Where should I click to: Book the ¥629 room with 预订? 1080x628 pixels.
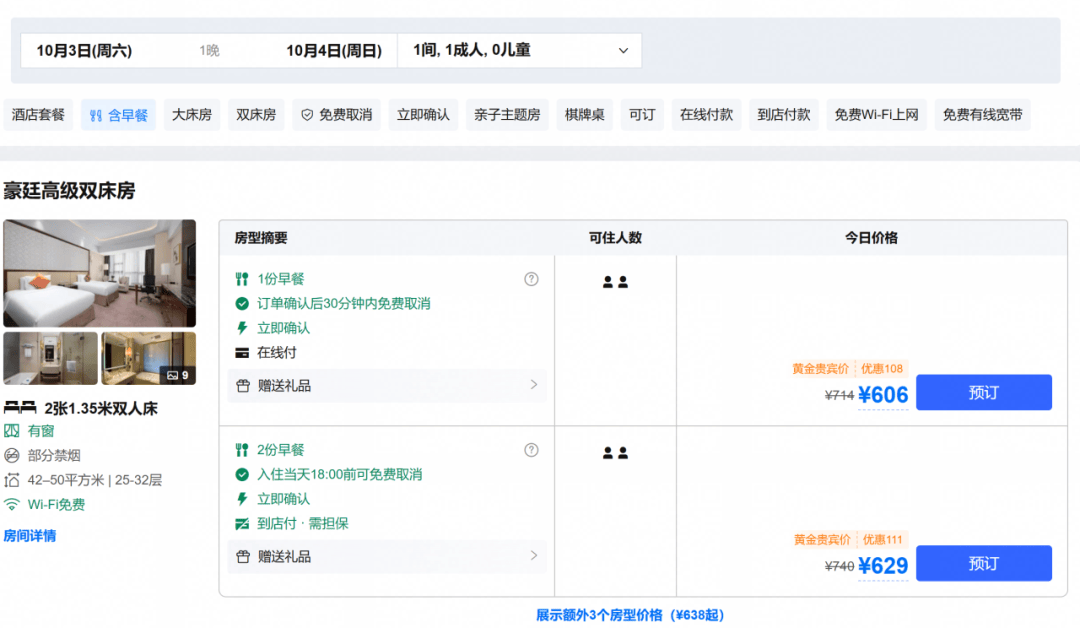pos(984,563)
